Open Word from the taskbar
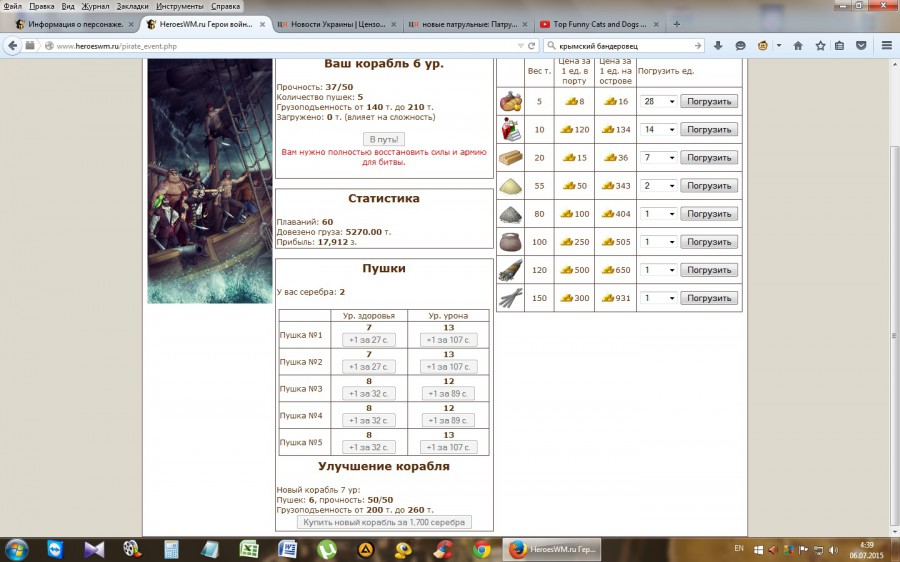This screenshot has height=562, width=900. pyautogui.click(x=288, y=549)
